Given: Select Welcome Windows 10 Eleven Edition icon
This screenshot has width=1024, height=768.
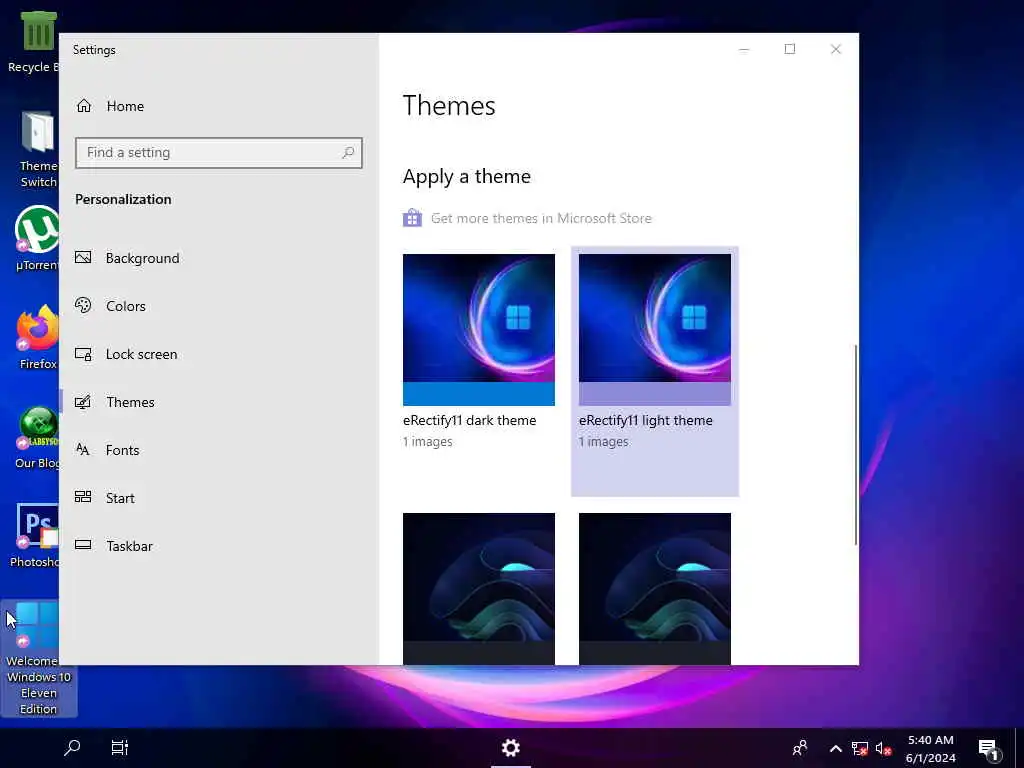Looking at the screenshot, I should [38, 658].
